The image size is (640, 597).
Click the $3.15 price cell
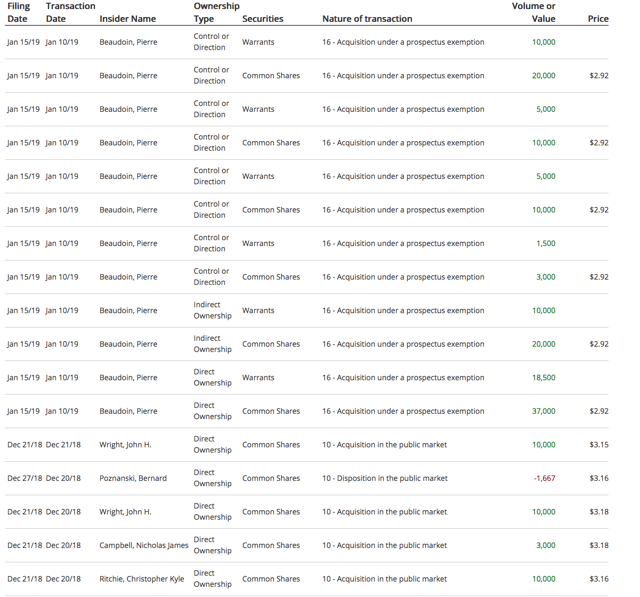[598, 445]
